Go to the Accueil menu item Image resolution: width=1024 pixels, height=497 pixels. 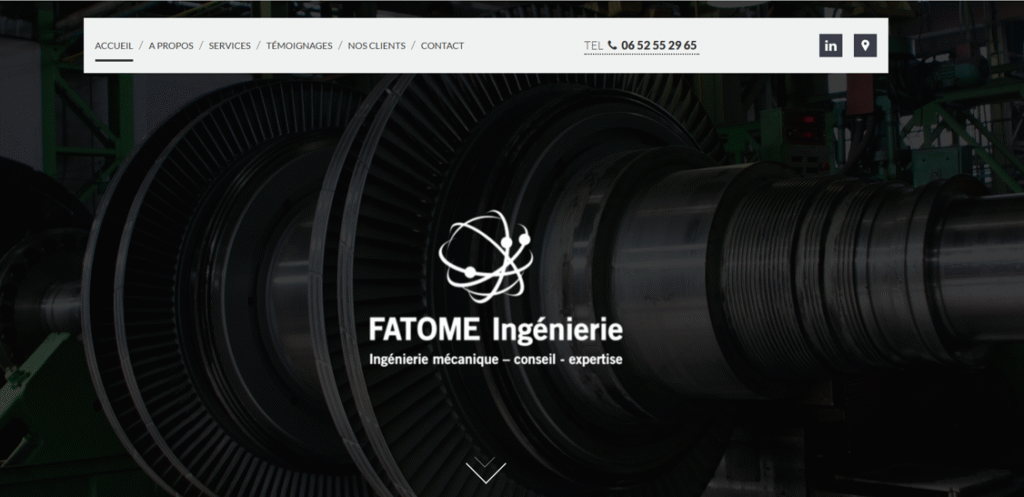[114, 45]
